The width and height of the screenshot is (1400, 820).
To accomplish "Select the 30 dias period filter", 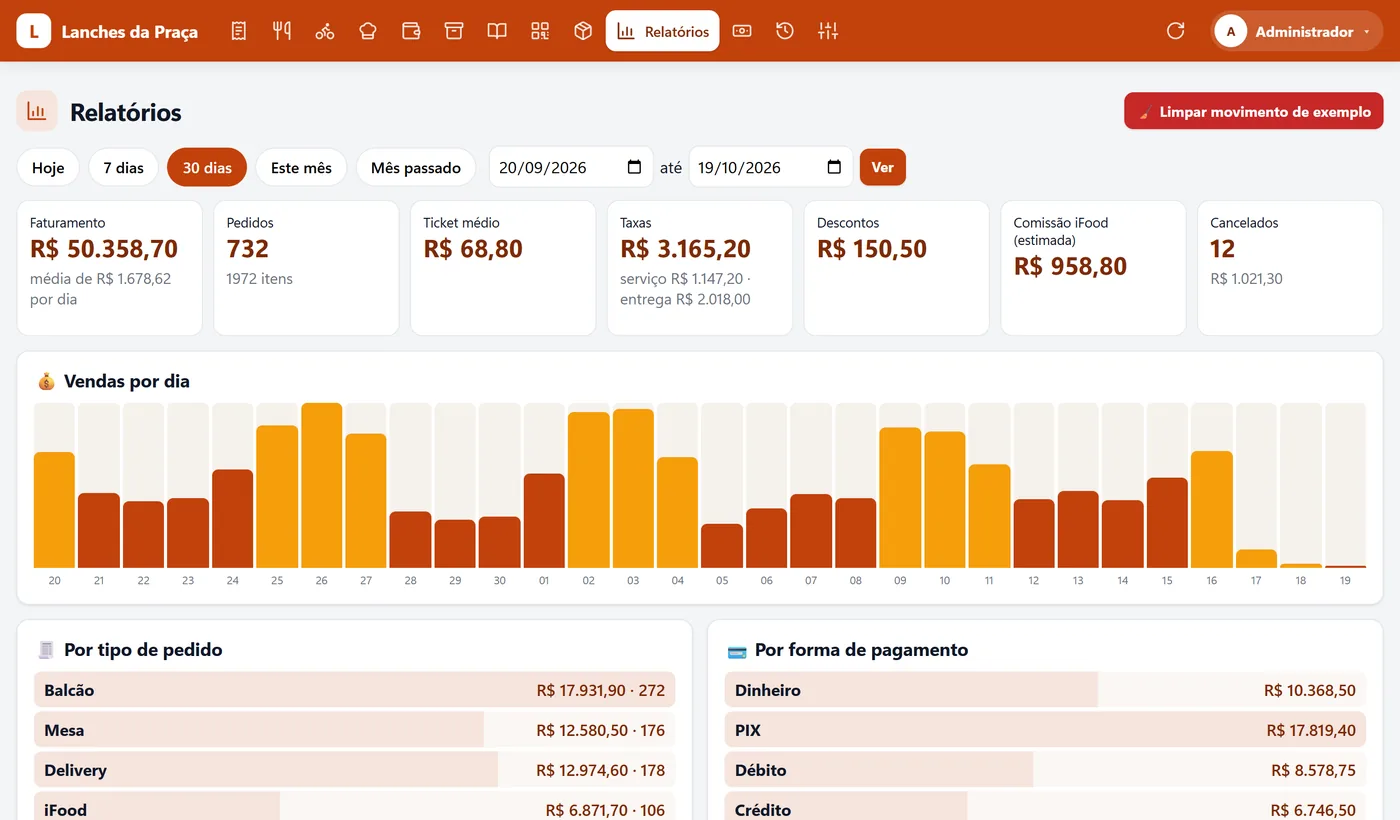I will (207, 167).
